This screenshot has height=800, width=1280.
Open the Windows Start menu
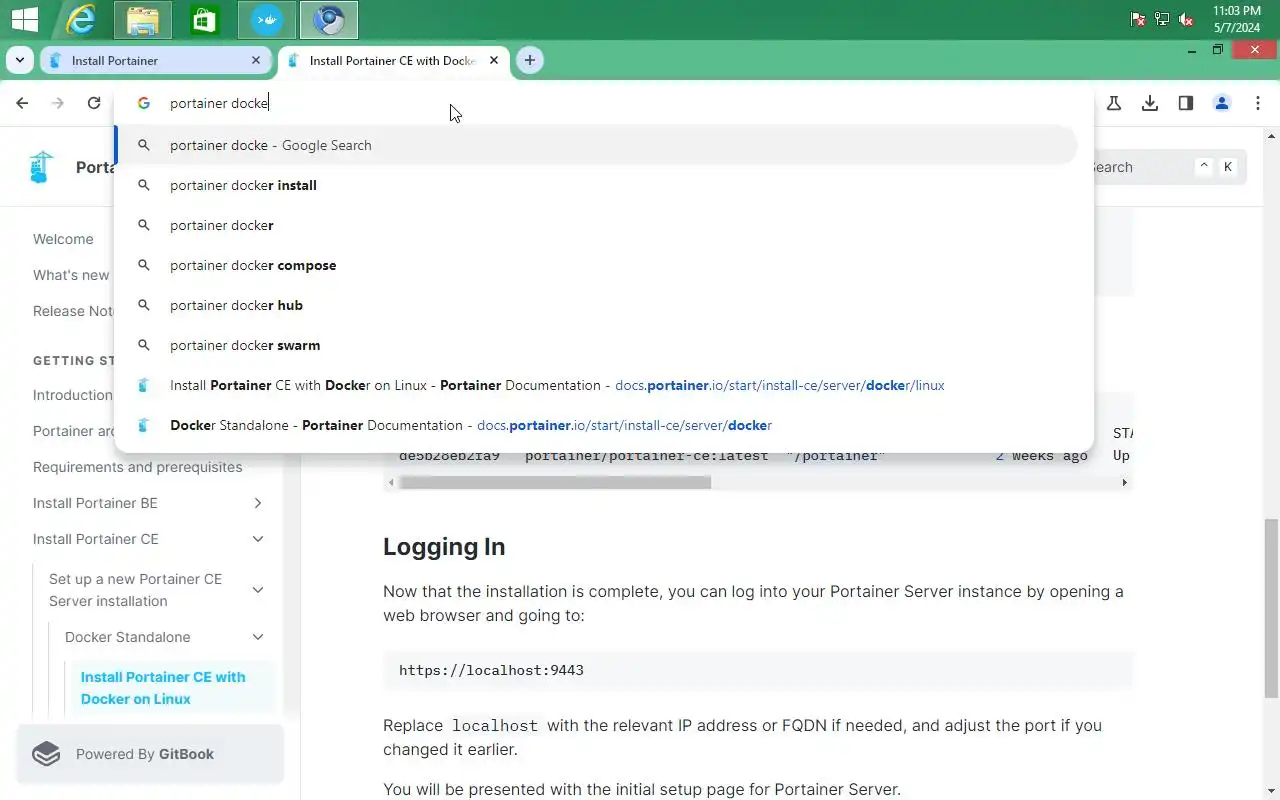[x=24, y=19]
